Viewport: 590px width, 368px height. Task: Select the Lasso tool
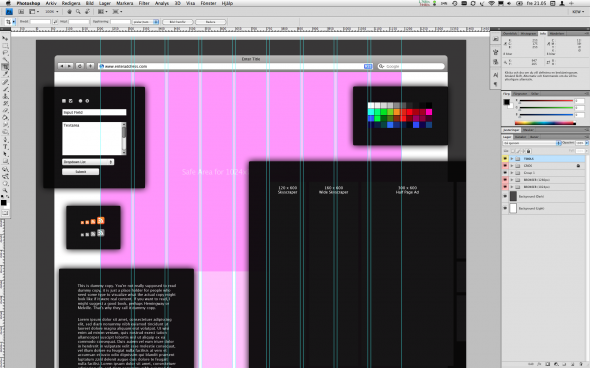(x=5, y=53)
